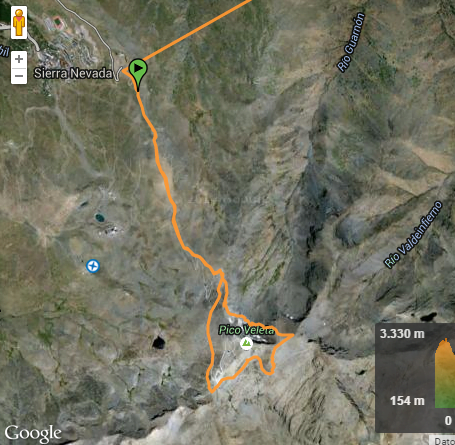Click the Sierra Nevada place label
Image resolution: width=455 pixels, height=445 pixels.
point(73,73)
